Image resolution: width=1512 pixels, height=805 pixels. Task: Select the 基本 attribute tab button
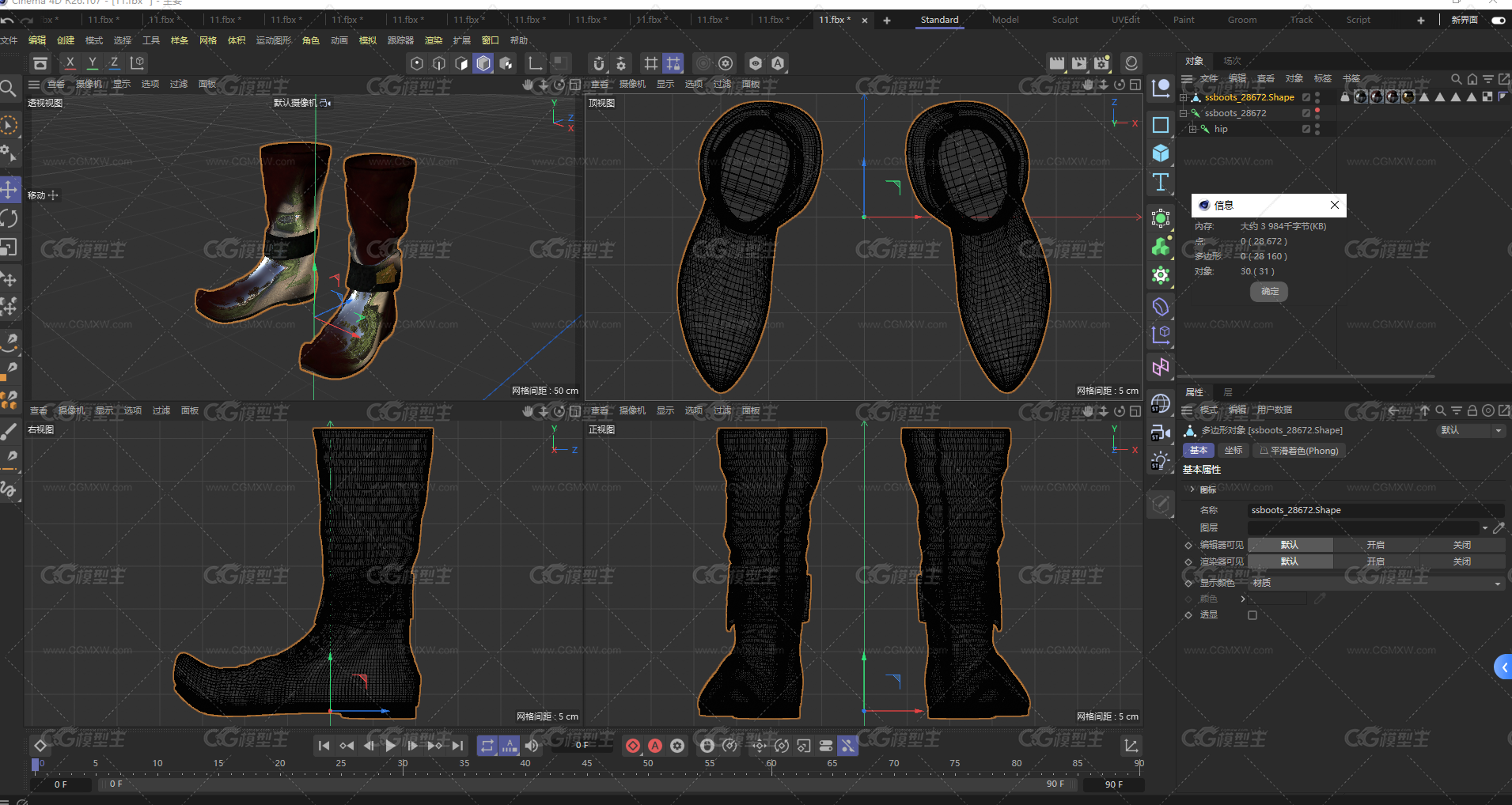coord(1199,451)
